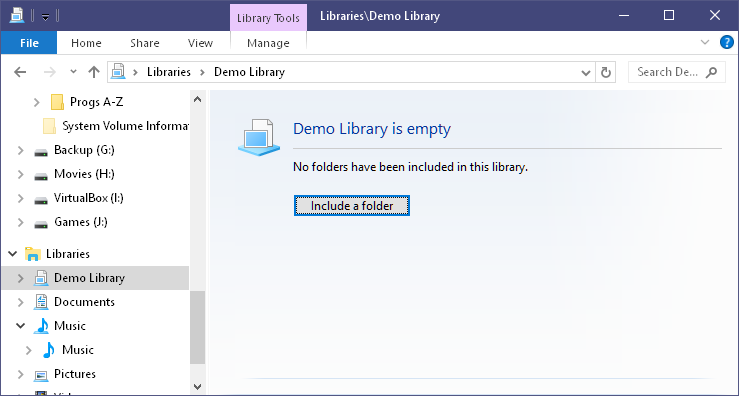This screenshot has height=396, width=739.
Task: Click the library icon in title bar
Action: pyautogui.click(x=17, y=16)
